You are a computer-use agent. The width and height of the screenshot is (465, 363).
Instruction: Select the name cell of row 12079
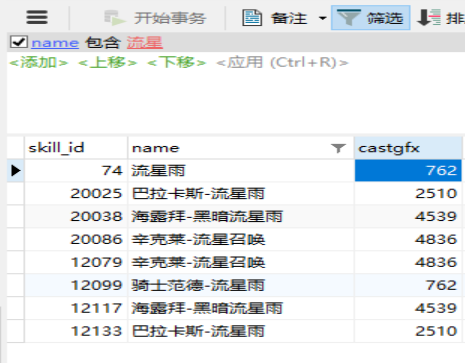tap(241, 263)
